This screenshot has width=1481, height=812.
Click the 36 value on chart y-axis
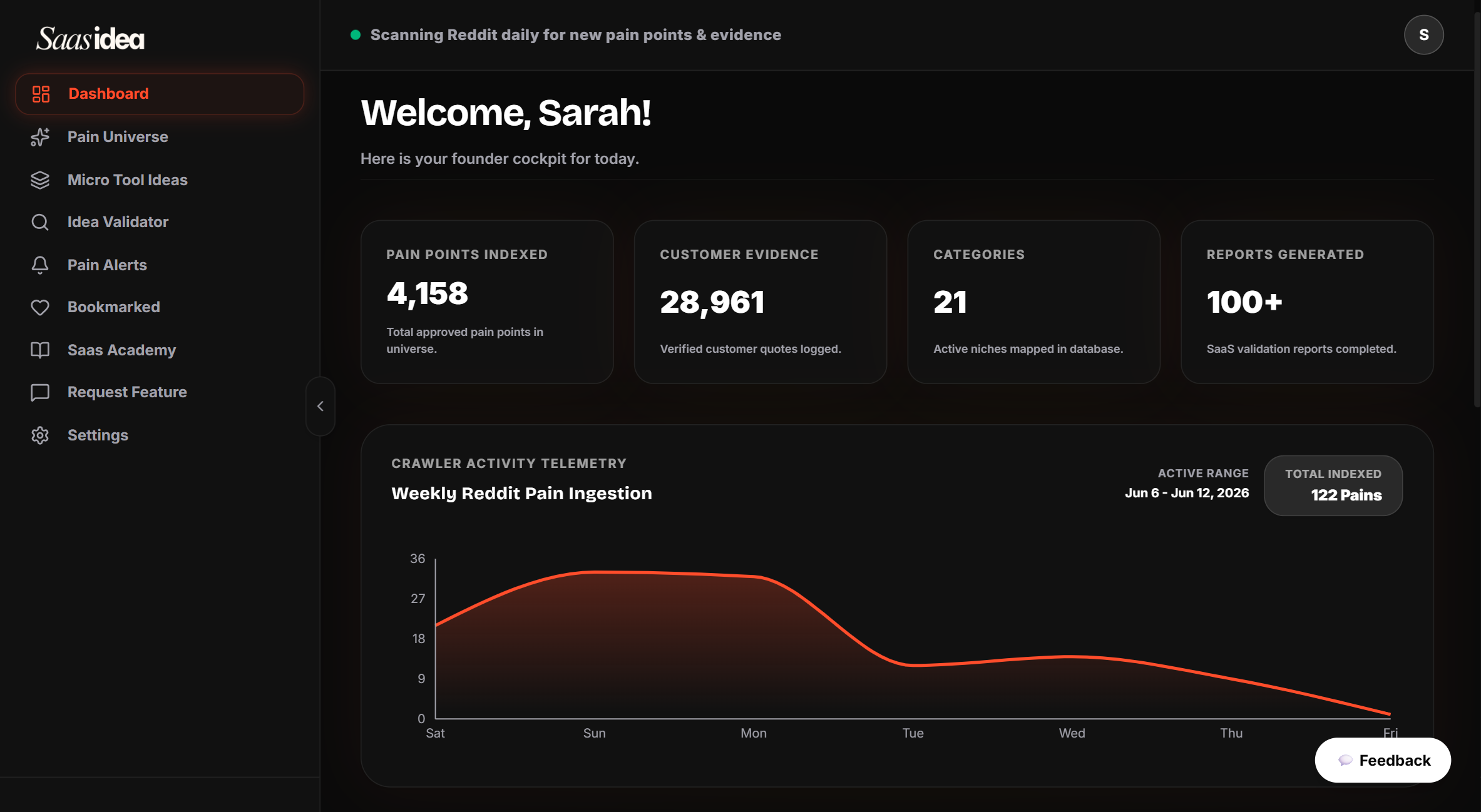418,559
